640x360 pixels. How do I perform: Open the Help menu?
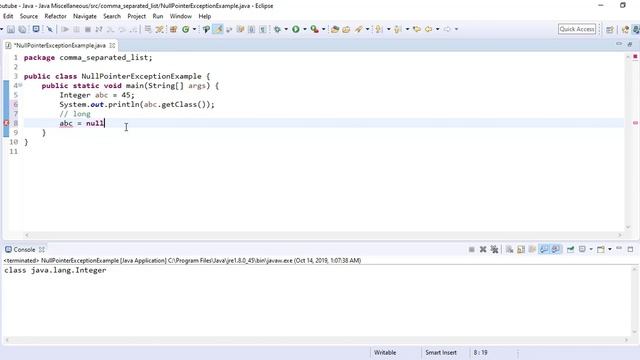pos(204,16)
